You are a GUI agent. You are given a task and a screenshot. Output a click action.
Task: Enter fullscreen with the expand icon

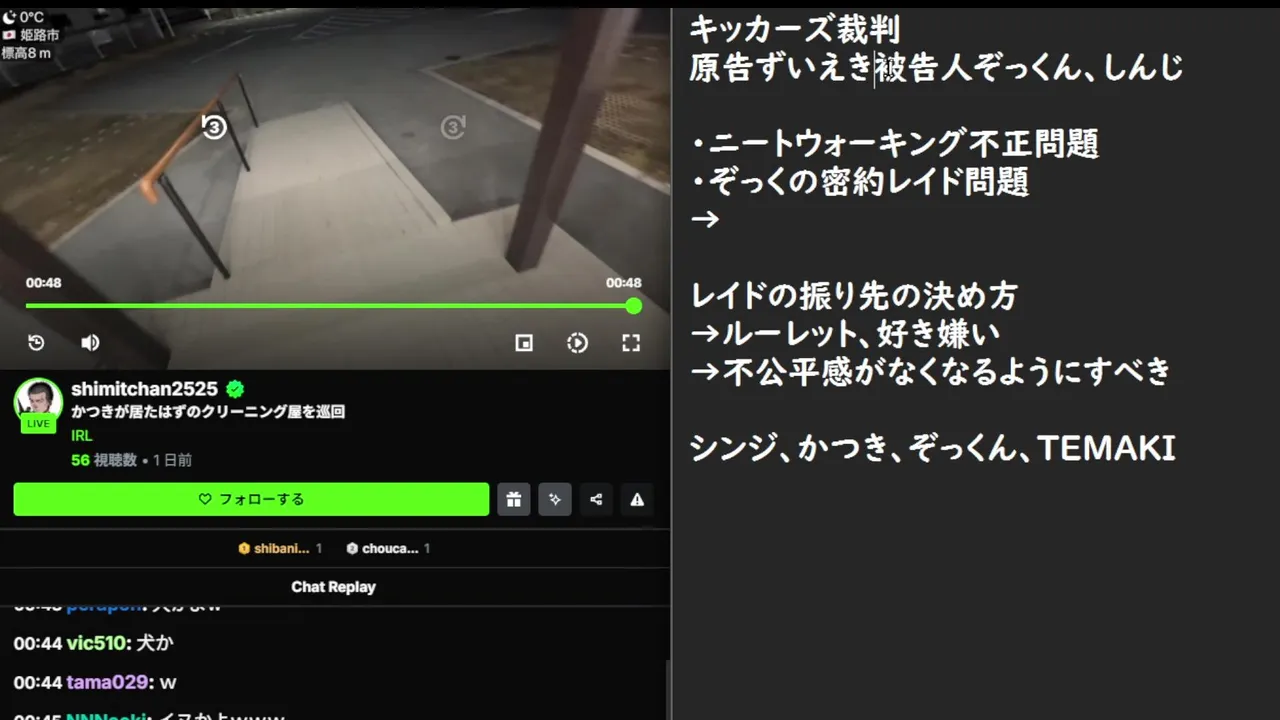pos(631,343)
